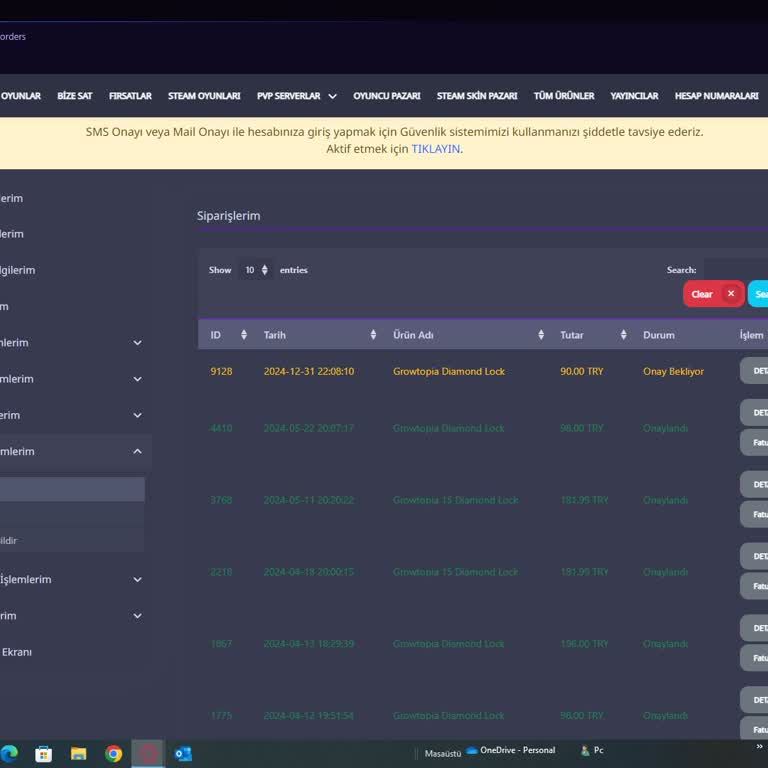
Task: Sort orders by the Tarih column arrows
Action: [373, 335]
